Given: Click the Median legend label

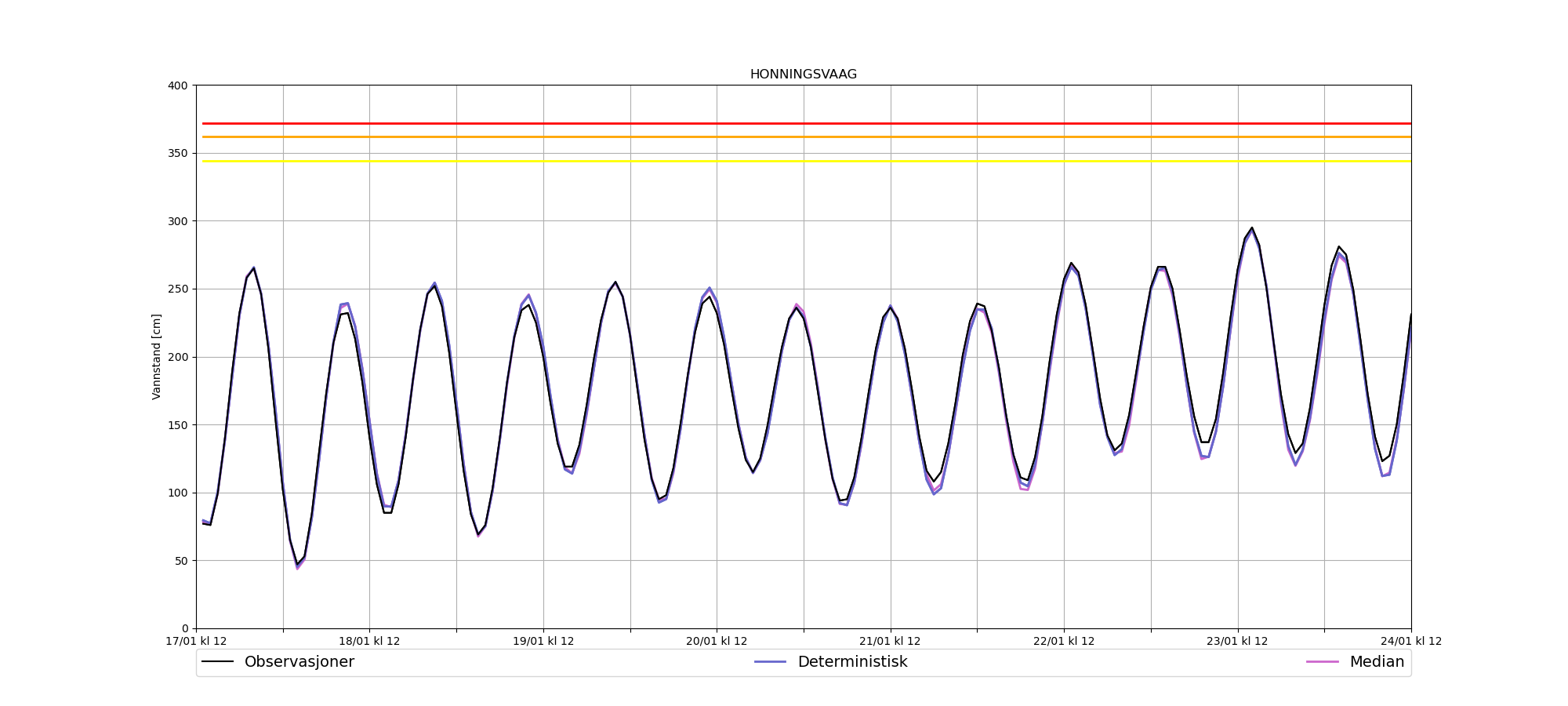Looking at the screenshot, I should coord(1377,662).
